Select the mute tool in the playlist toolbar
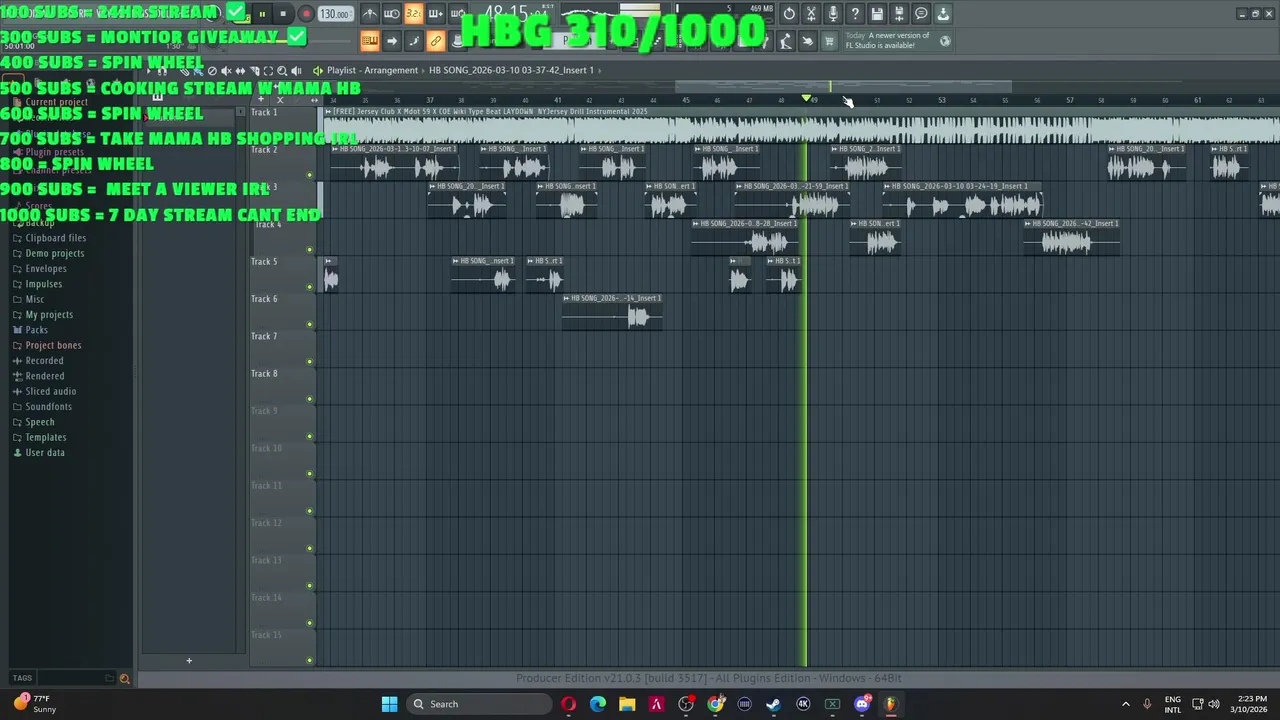Screen dimensions: 1280x720 pos(226,71)
